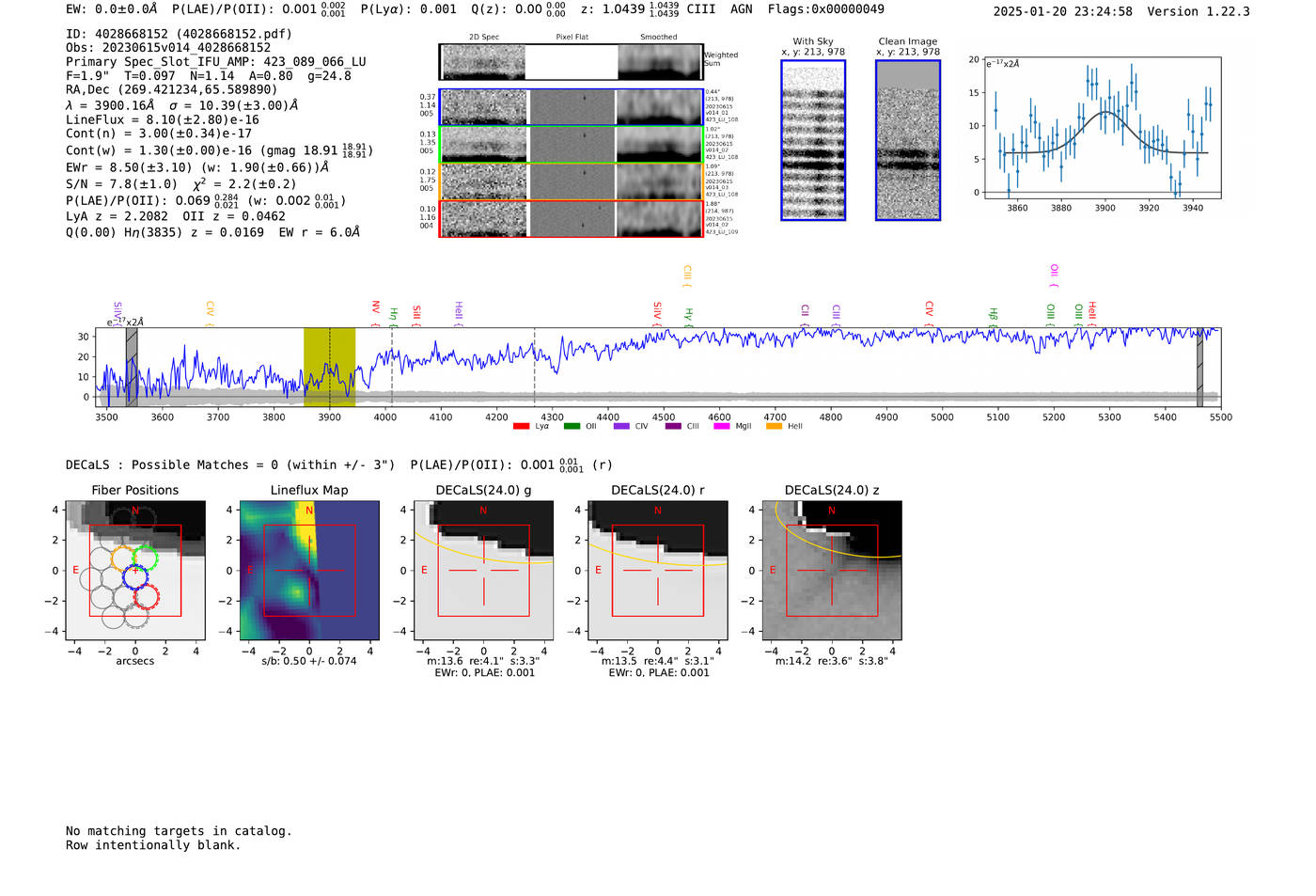Open the Lineflux Map panel

[x=309, y=571]
